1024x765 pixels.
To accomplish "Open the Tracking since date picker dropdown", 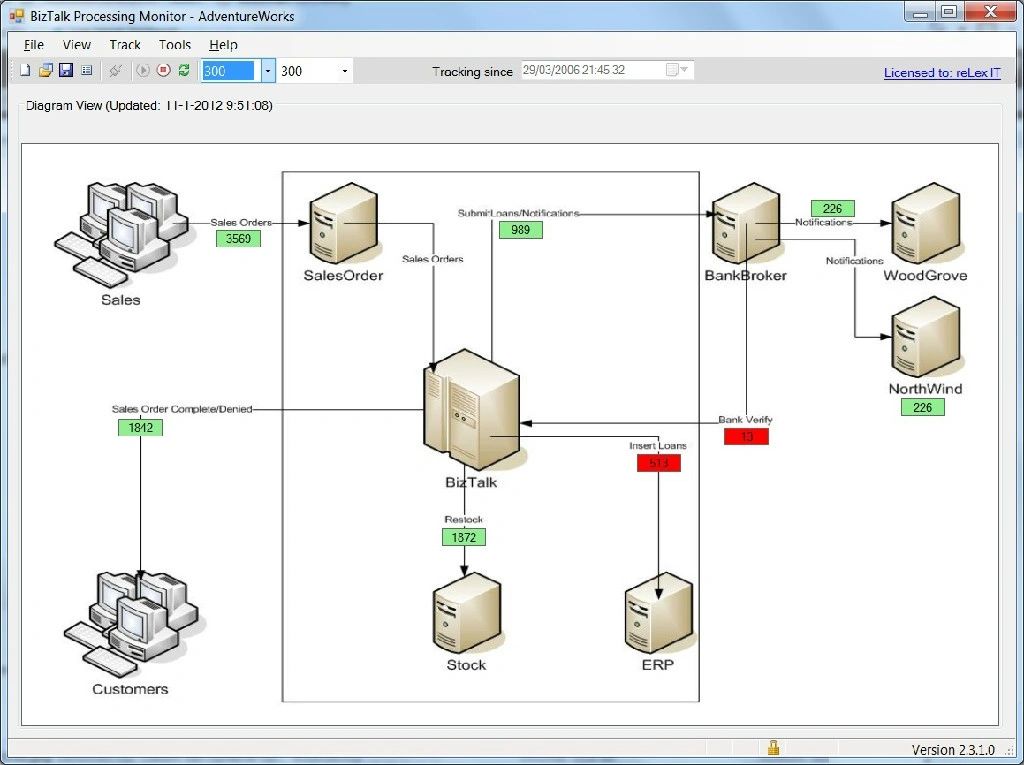I will (x=677, y=70).
